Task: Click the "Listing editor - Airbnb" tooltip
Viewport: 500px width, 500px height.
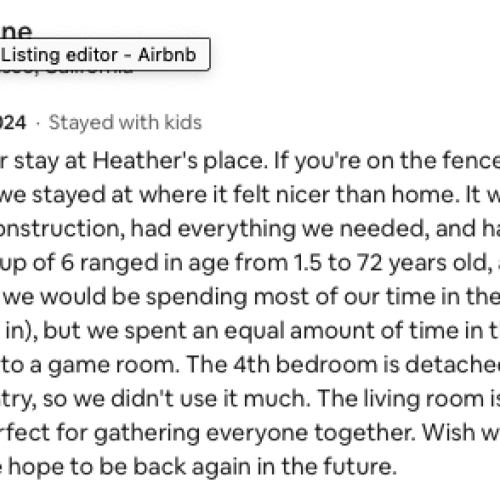Action: pyautogui.click(x=103, y=54)
